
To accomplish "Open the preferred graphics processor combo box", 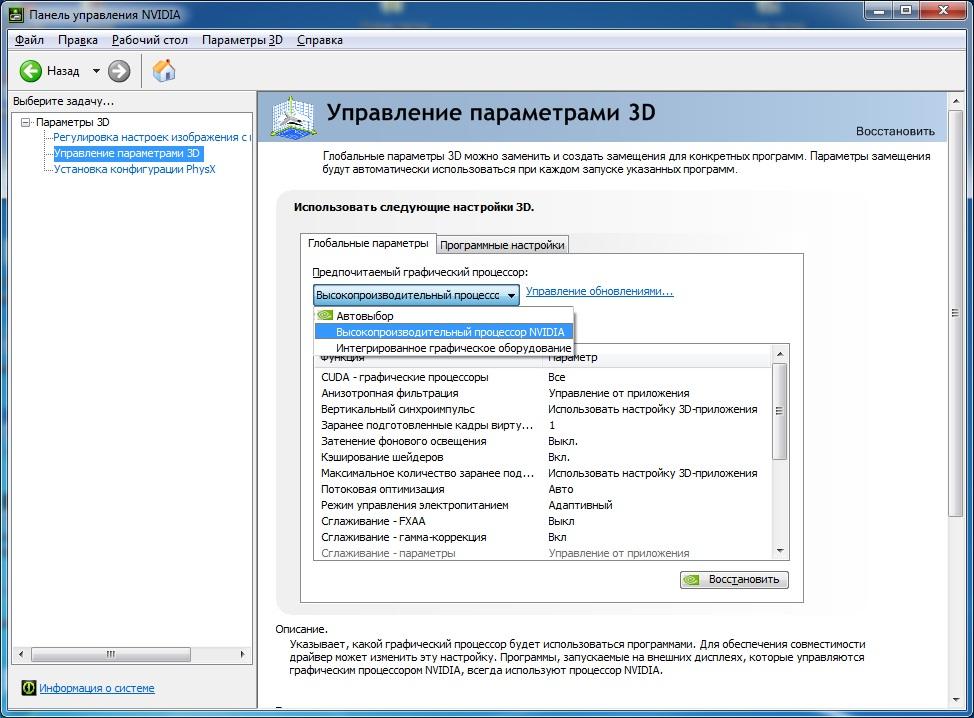I will tap(416, 295).
